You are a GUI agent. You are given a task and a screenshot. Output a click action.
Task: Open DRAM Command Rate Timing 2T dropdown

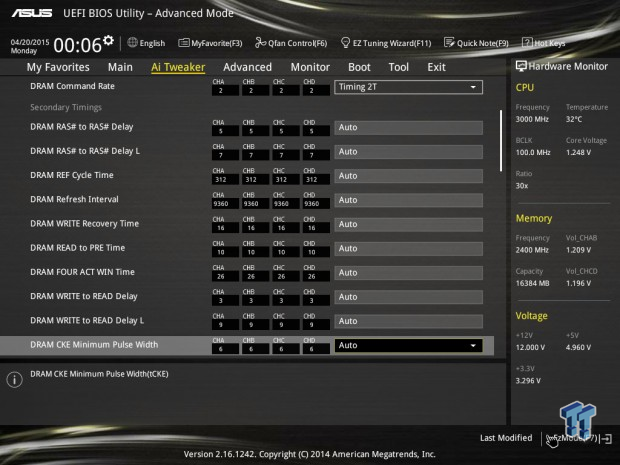408,87
